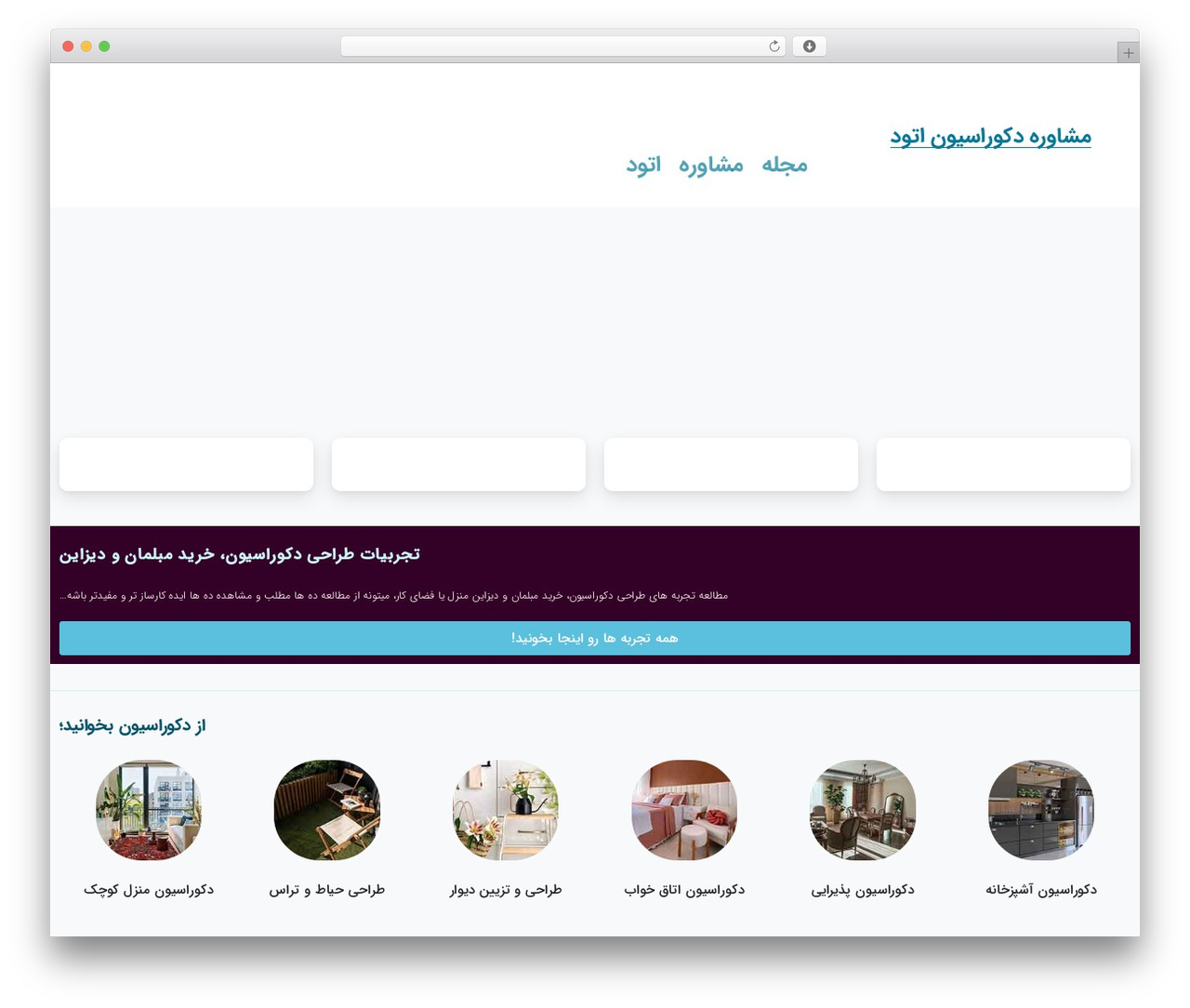Click the download icon button

tap(809, 46)
